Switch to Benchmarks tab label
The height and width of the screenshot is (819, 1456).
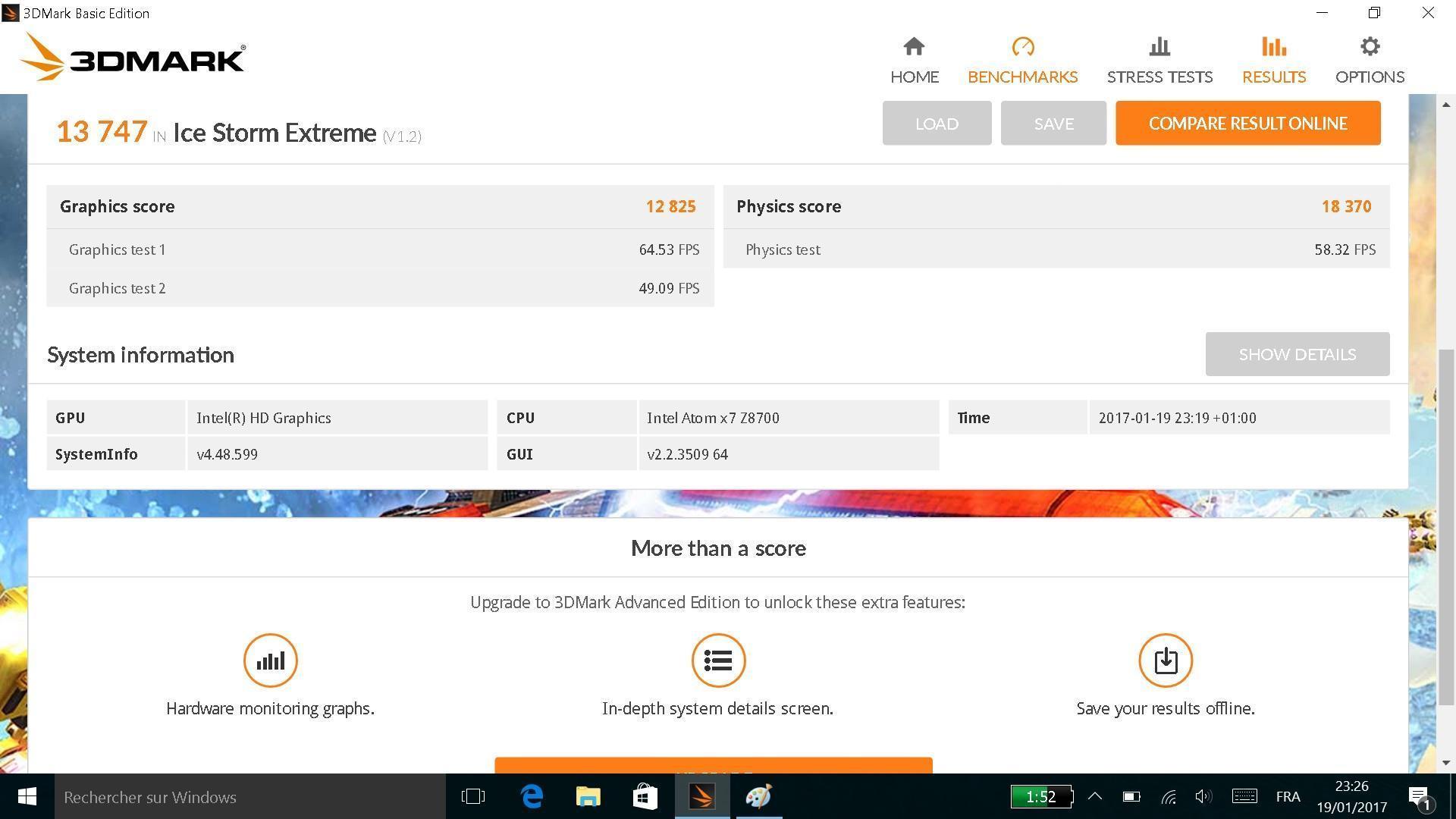1022,77
